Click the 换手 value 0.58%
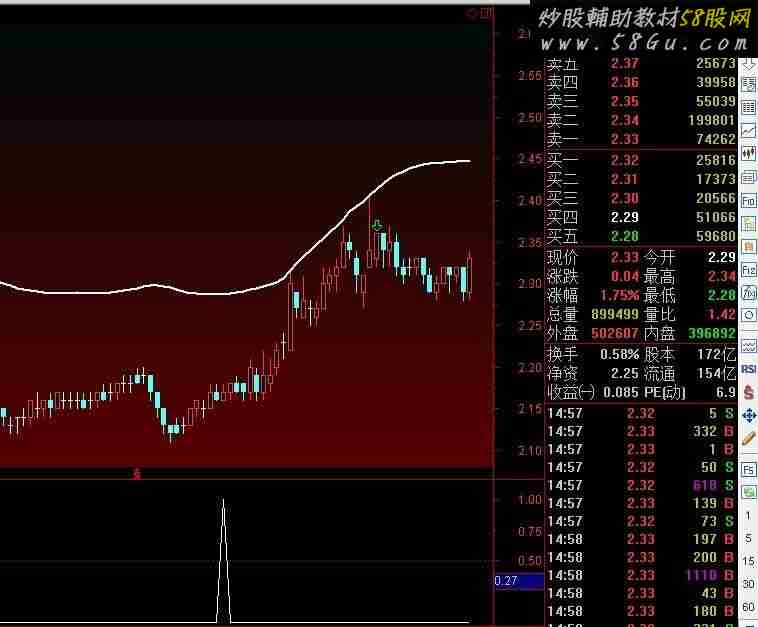This screenshot has width=758, height=627. point(620,354)
